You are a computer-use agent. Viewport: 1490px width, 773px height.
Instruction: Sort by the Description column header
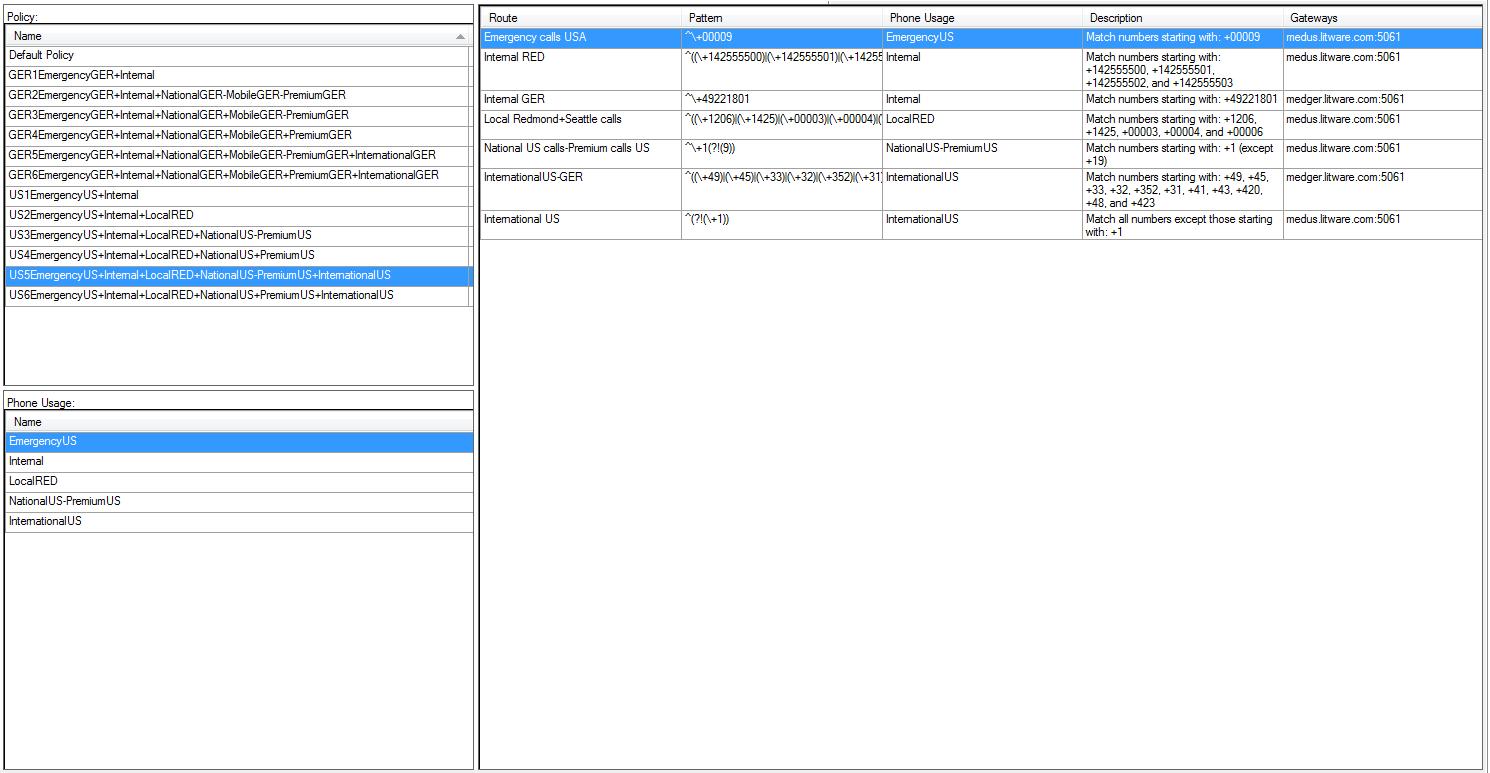pyautogui.click(x=1182, y=18)
